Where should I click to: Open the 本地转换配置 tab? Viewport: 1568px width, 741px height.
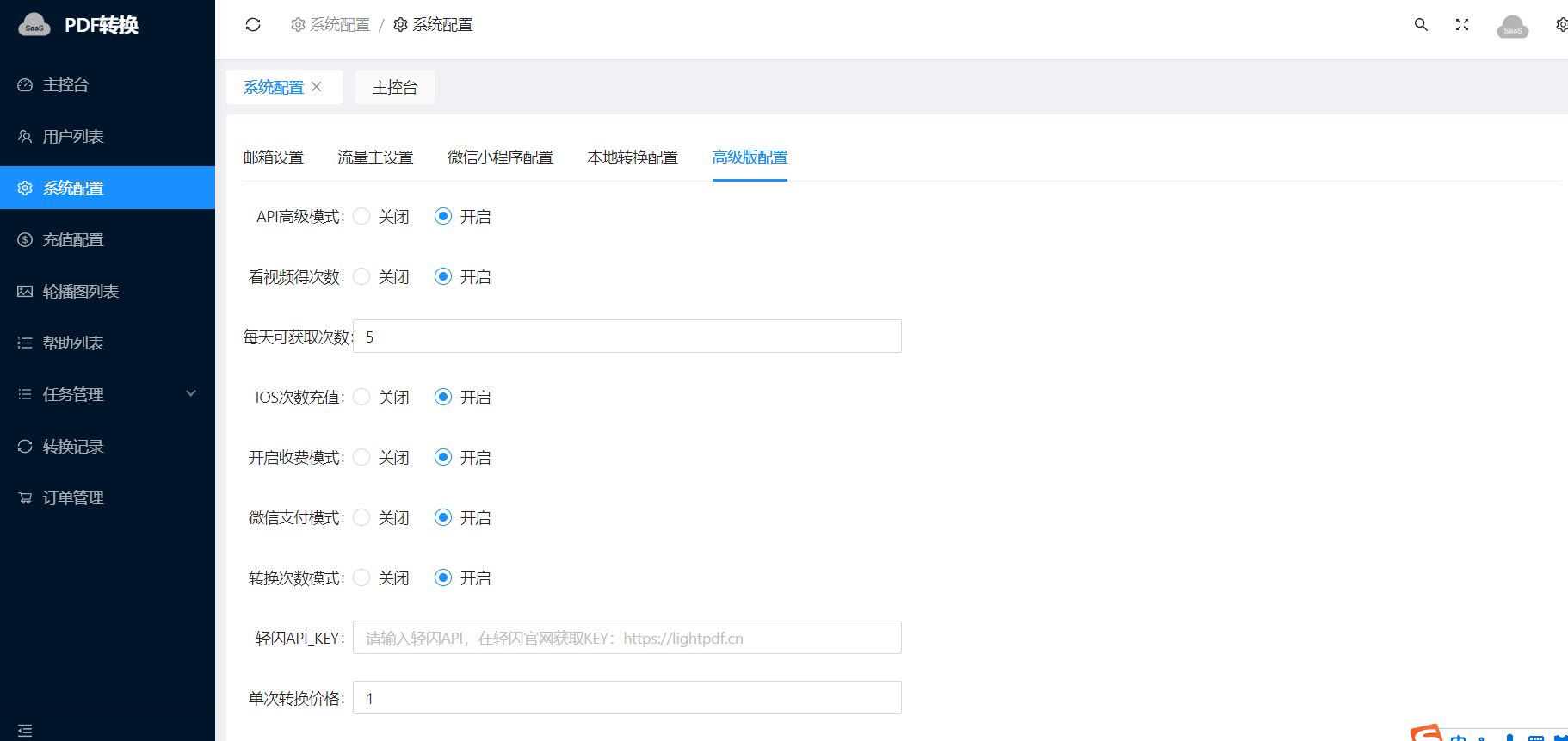pyautogui.click(x=633, y=157)
